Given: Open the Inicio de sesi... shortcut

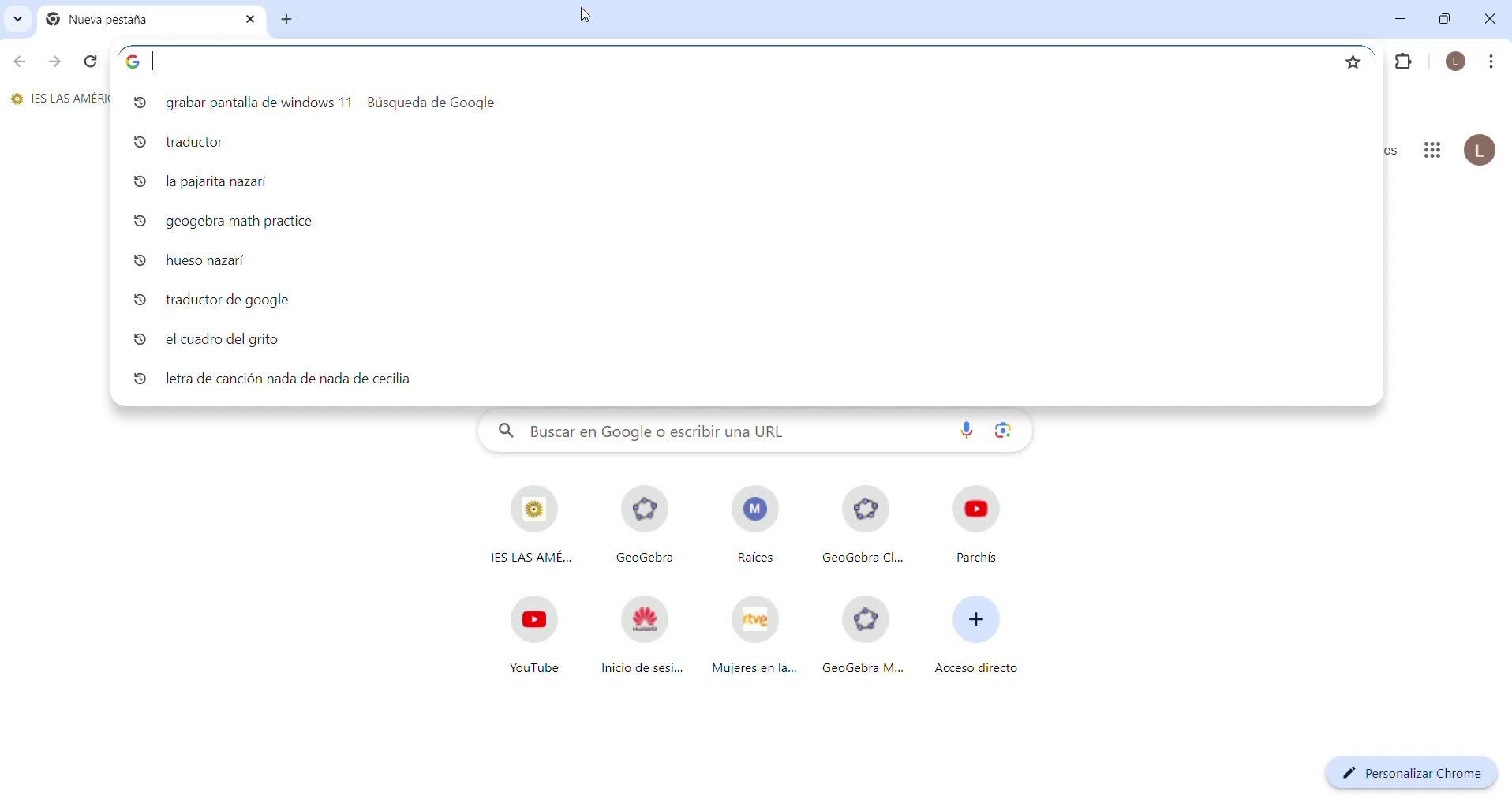Looking at the screenshot, I should pos(645,635).
